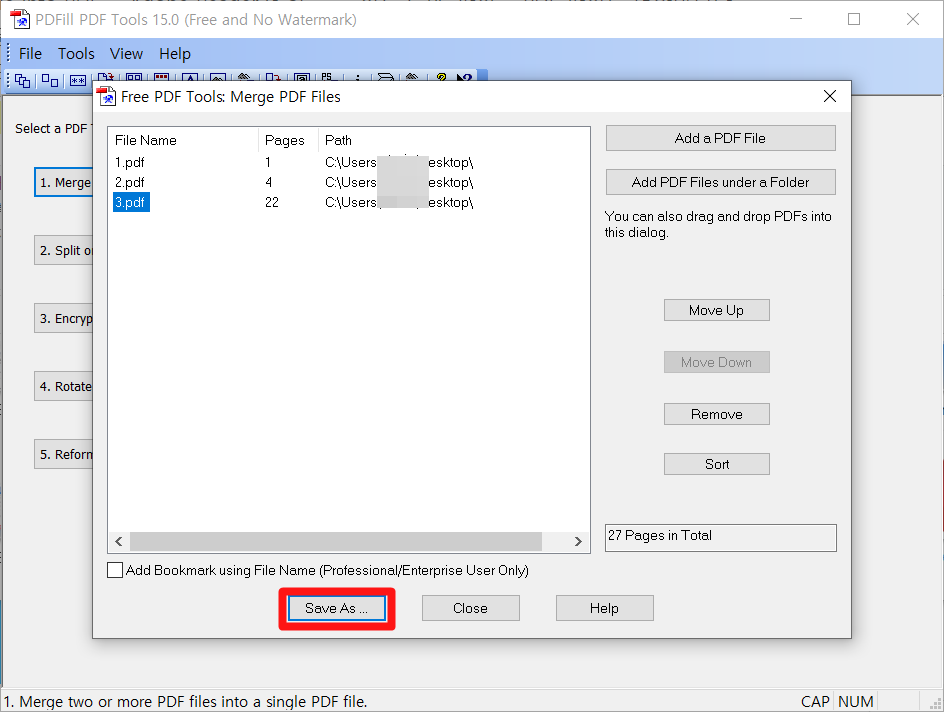Click the Save As ... button
This screenshot has width=944, height=712.
[337, 608]
